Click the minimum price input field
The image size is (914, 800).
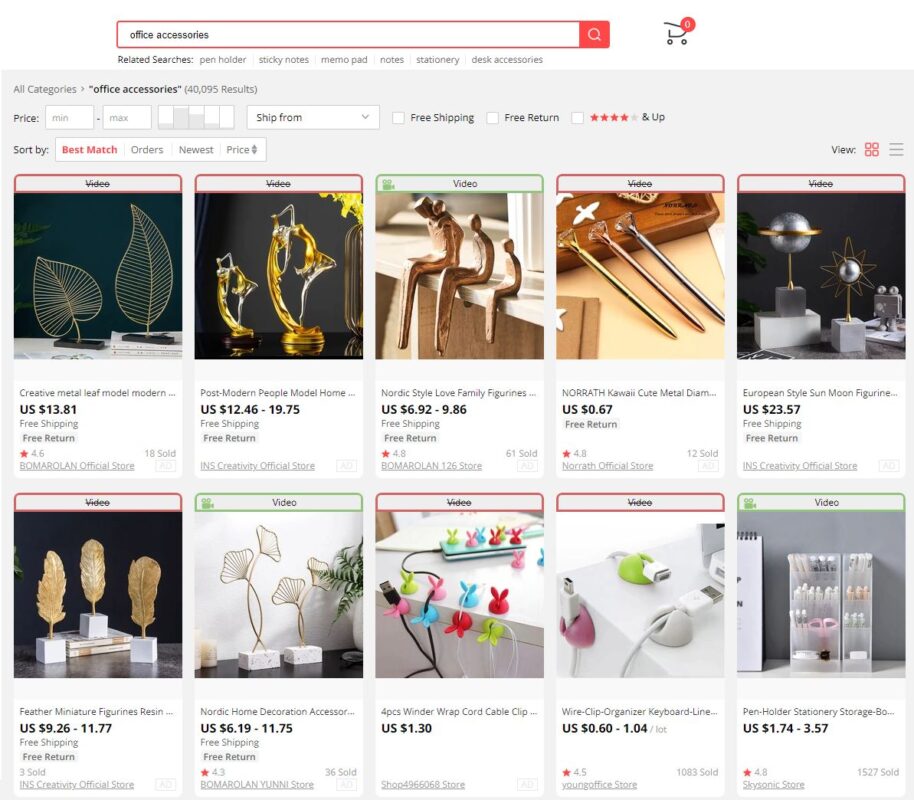click(69, 117)
